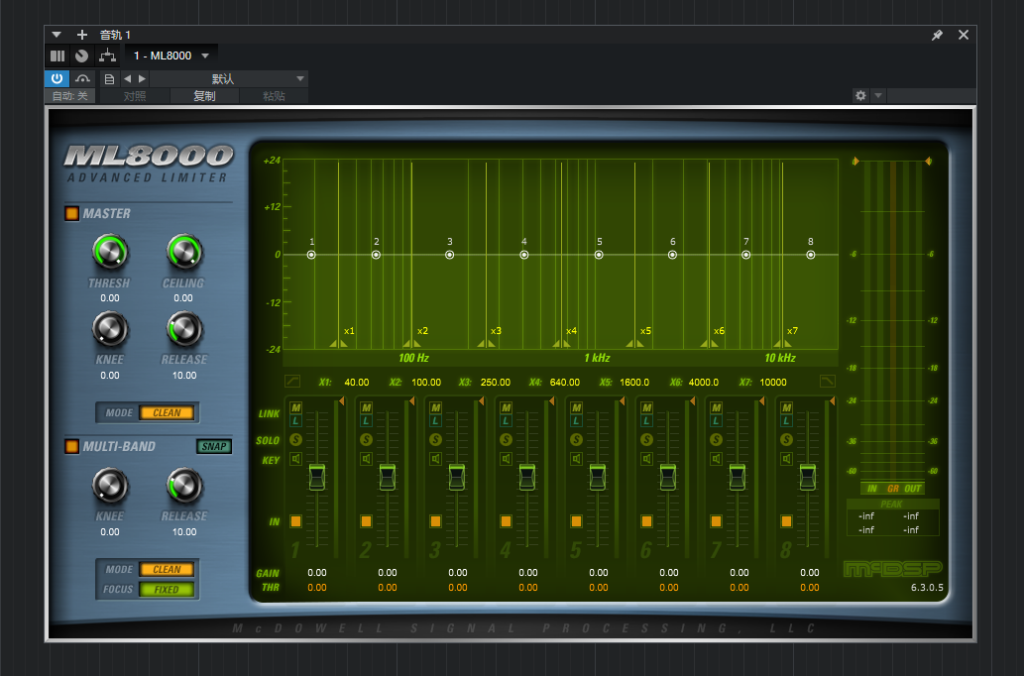Open the 默认 preset dropdown
The height and width of the screenshot is (676, 1024).
pyautogui.click(x=229, y=79)
